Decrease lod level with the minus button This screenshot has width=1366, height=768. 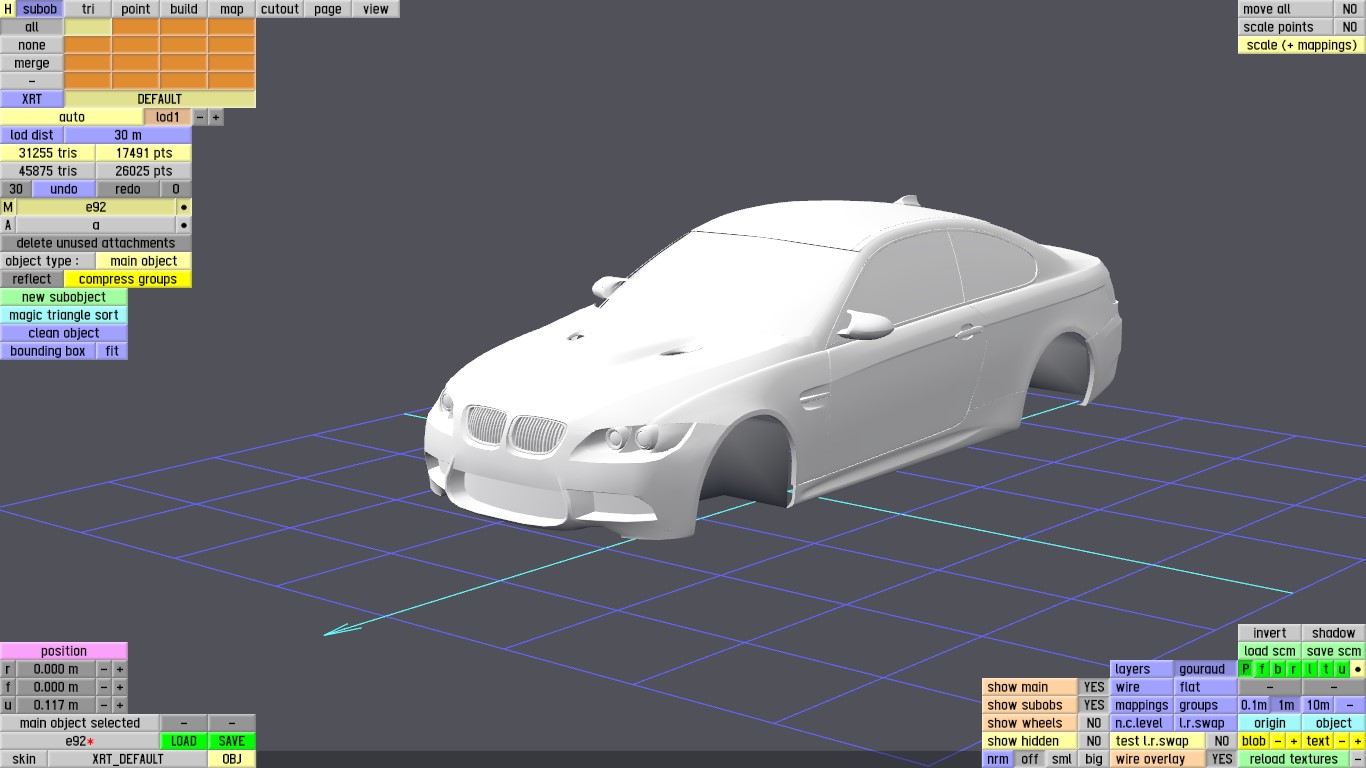[200, 117]
